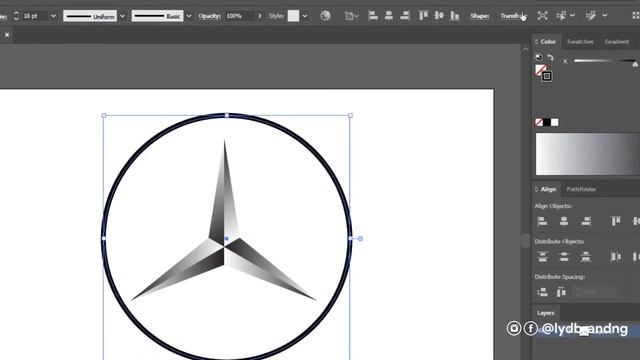Click Vertical Distribute Space icon
Screen dimensions: 640x360
coord(542,292)
